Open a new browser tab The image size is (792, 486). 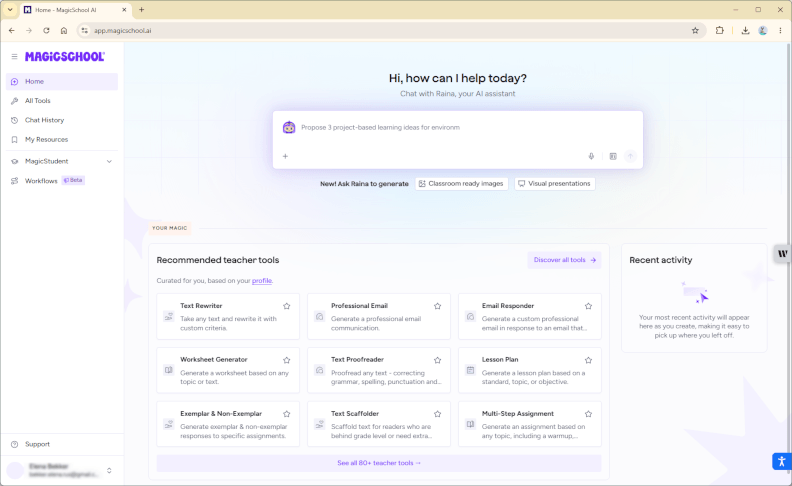point(141,10)
